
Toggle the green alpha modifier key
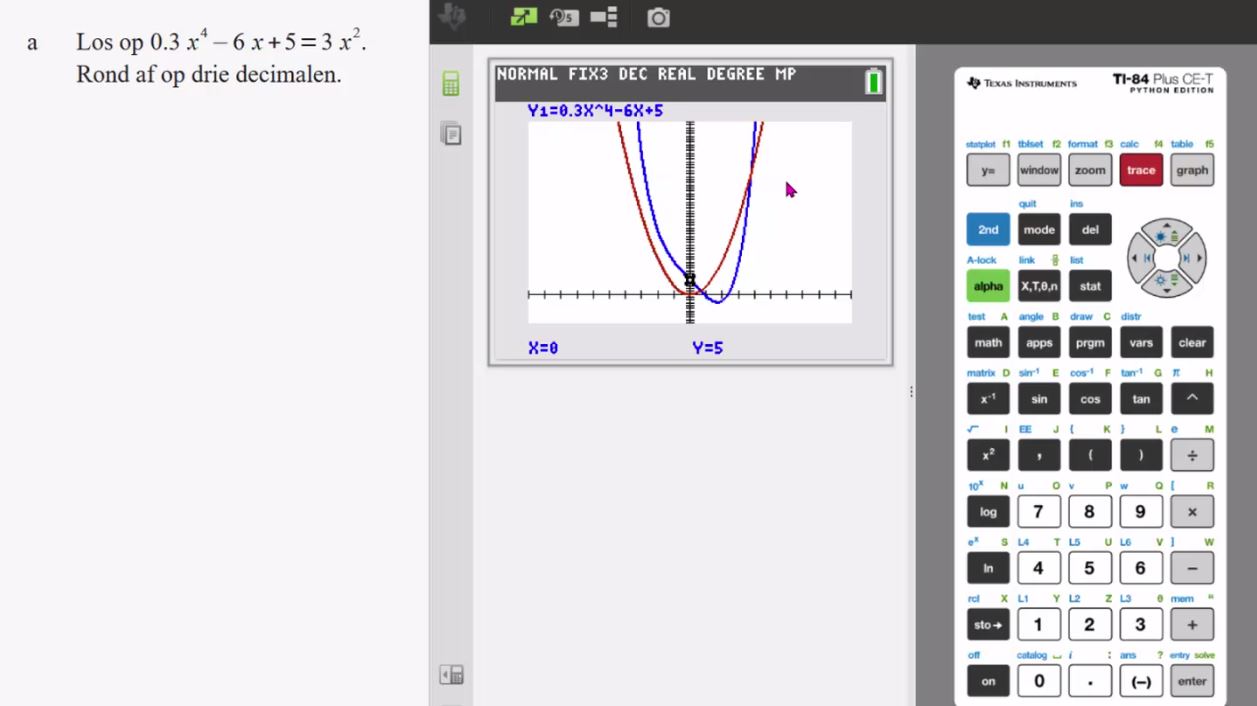[x=987, y=286]
